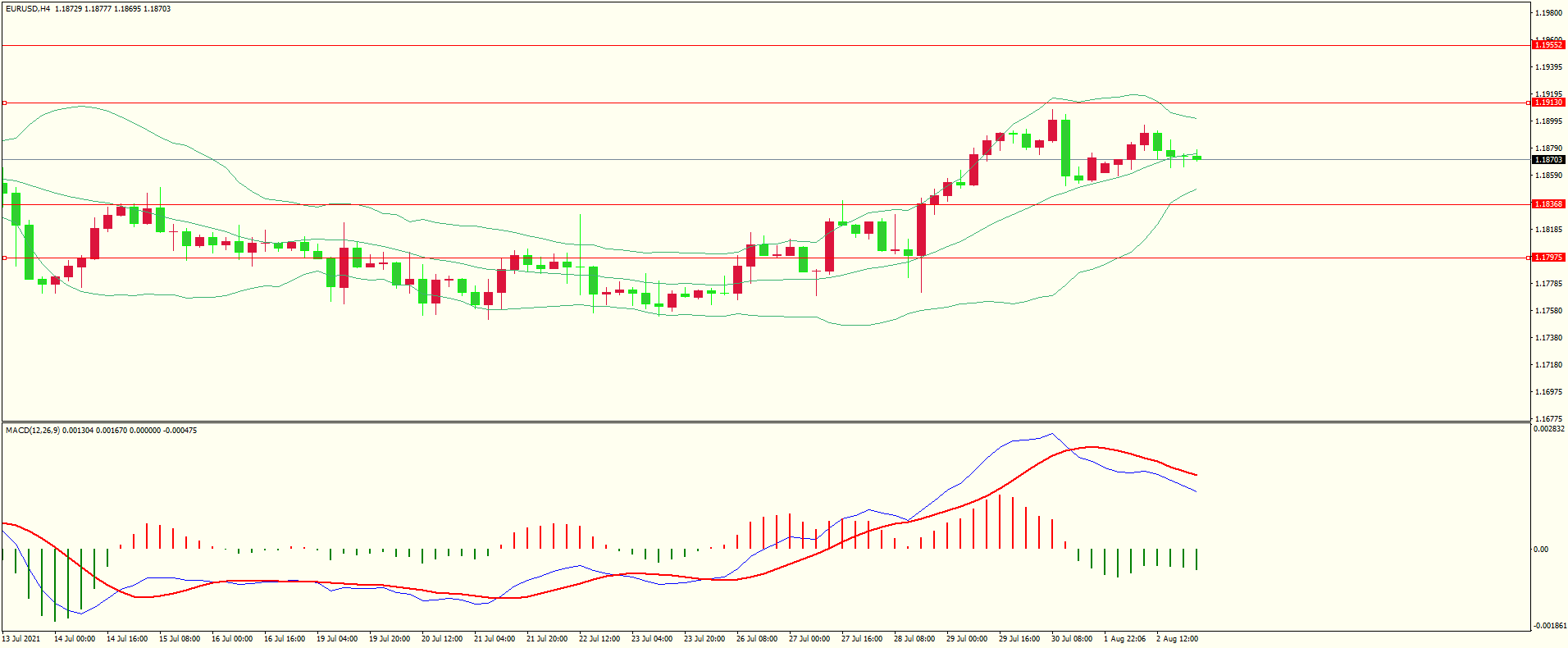Click left handle of the 1.19130 horizontal line

tap(4, 103)
